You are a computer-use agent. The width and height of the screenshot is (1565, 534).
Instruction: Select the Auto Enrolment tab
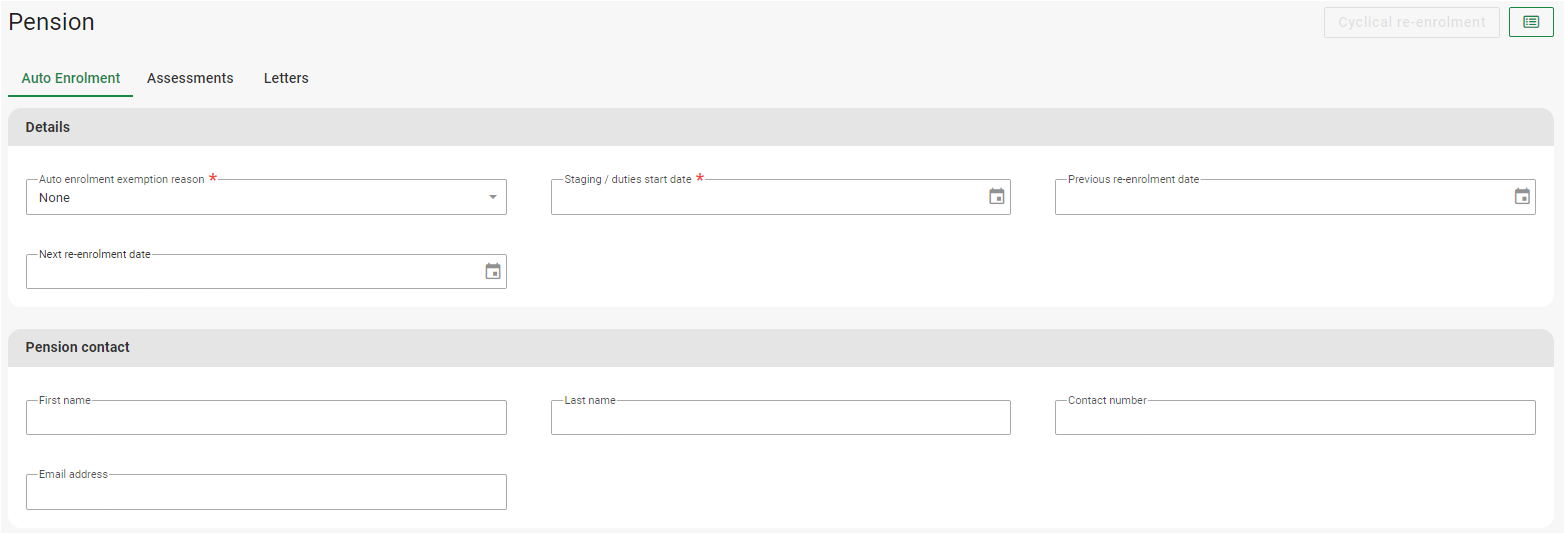click(x=70, y=78)
